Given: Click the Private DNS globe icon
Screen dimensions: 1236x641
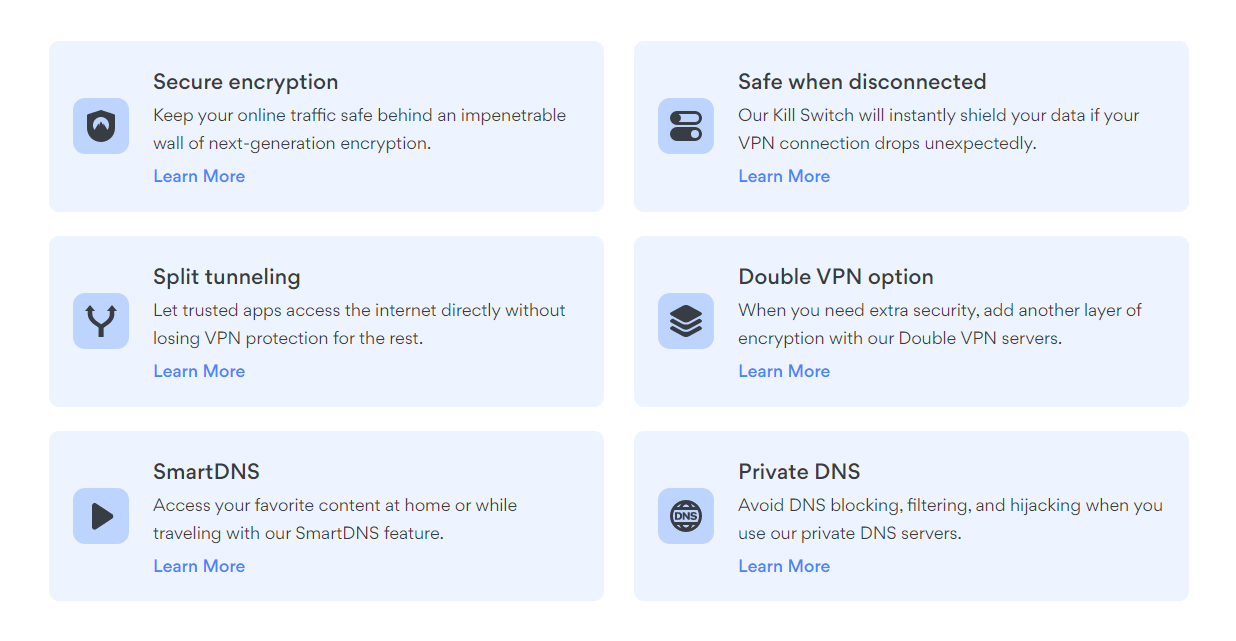Looking at the screenshot, I should [x=686, y=516].
